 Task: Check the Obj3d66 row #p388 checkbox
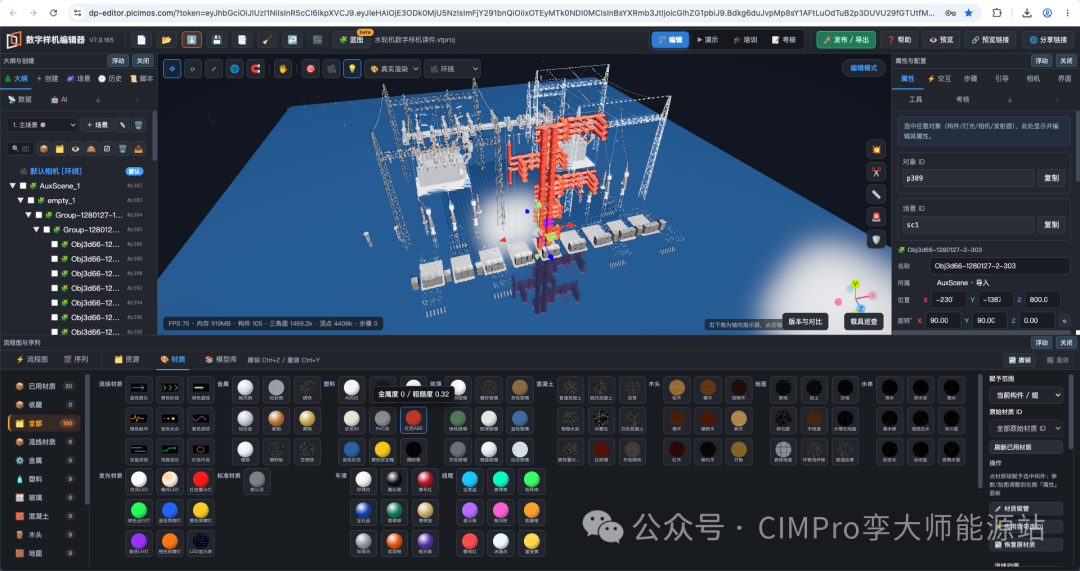tap(54, 259)
